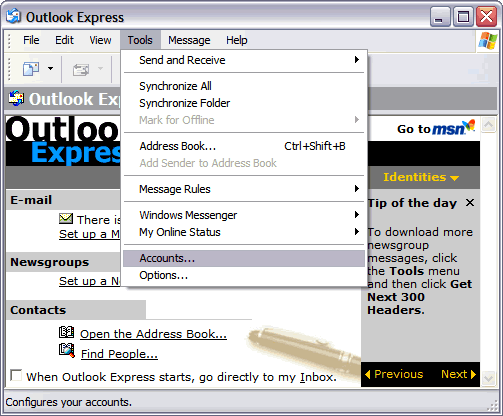The width and height of the screenshot is (503, 416).
Task: Open the Message menu
Action: coord(189,40)
